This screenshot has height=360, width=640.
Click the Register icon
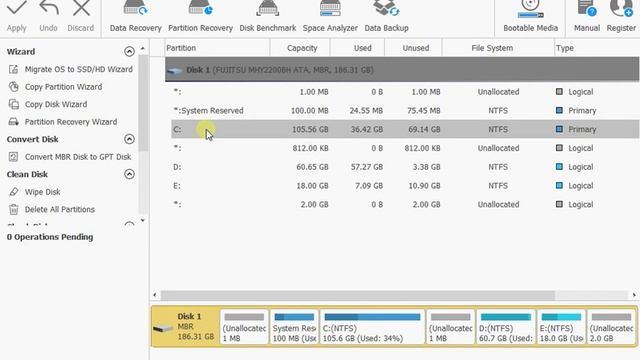[621, 8]
